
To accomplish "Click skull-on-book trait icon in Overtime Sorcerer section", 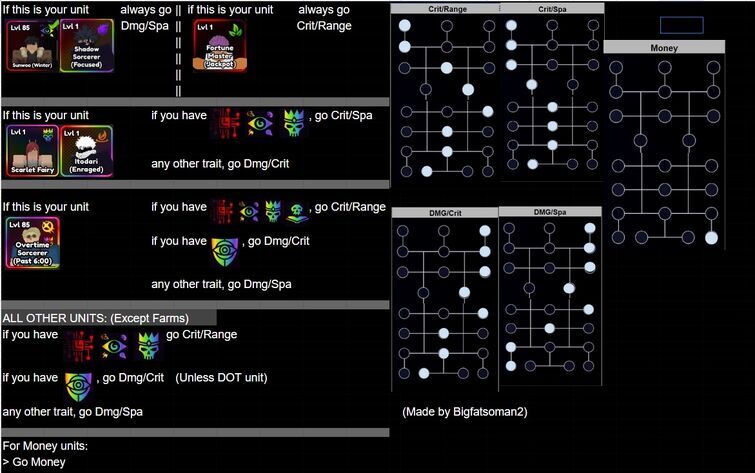I will point(298,211).
